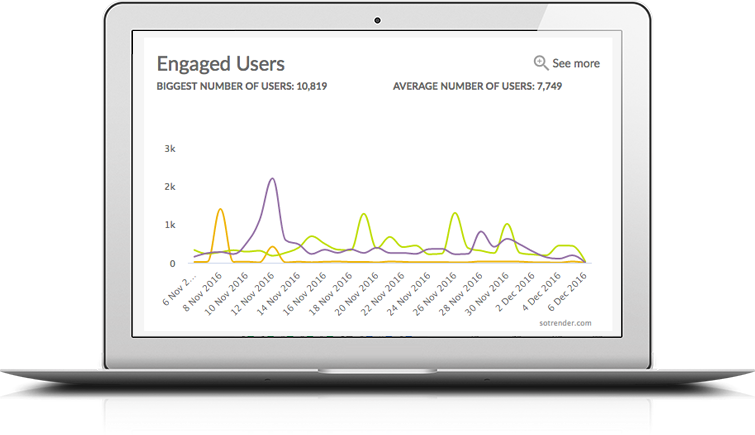This screenshot has height=435, width=755.
Task: Click the green peak near 30 Nov 2016
Action: tap(507, 224)
